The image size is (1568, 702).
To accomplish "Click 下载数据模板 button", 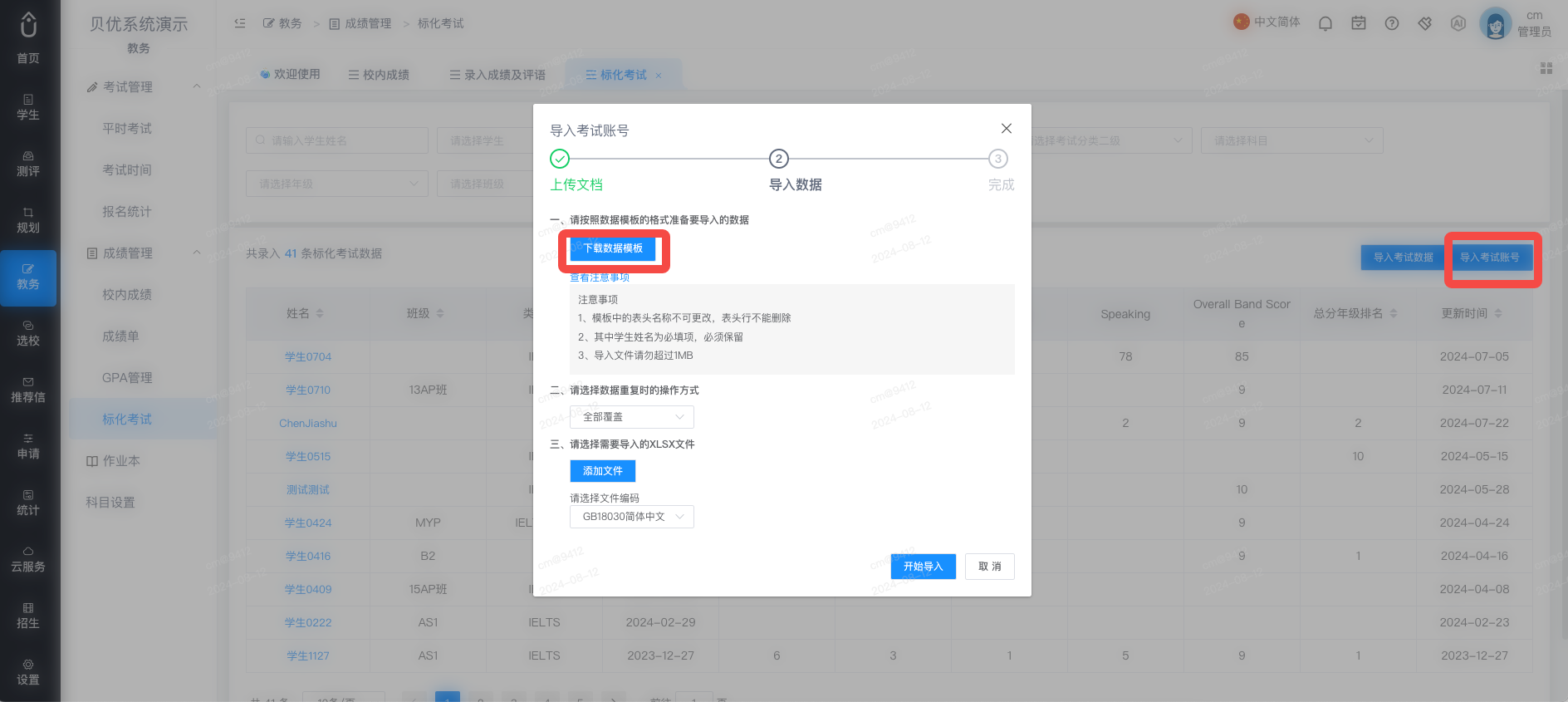I will 613,248.
